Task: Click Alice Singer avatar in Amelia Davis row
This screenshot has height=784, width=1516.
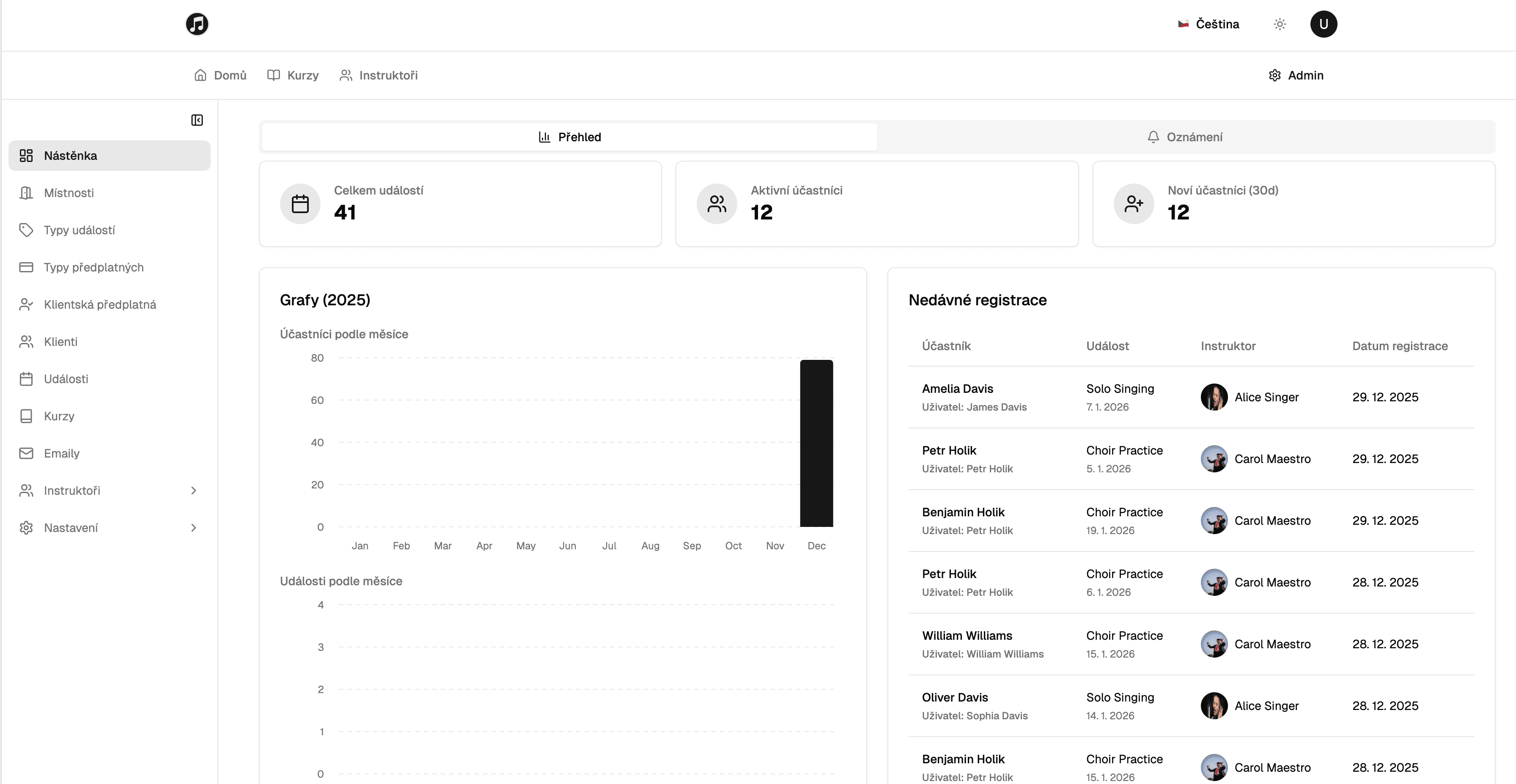Action: coord(1214,397)
